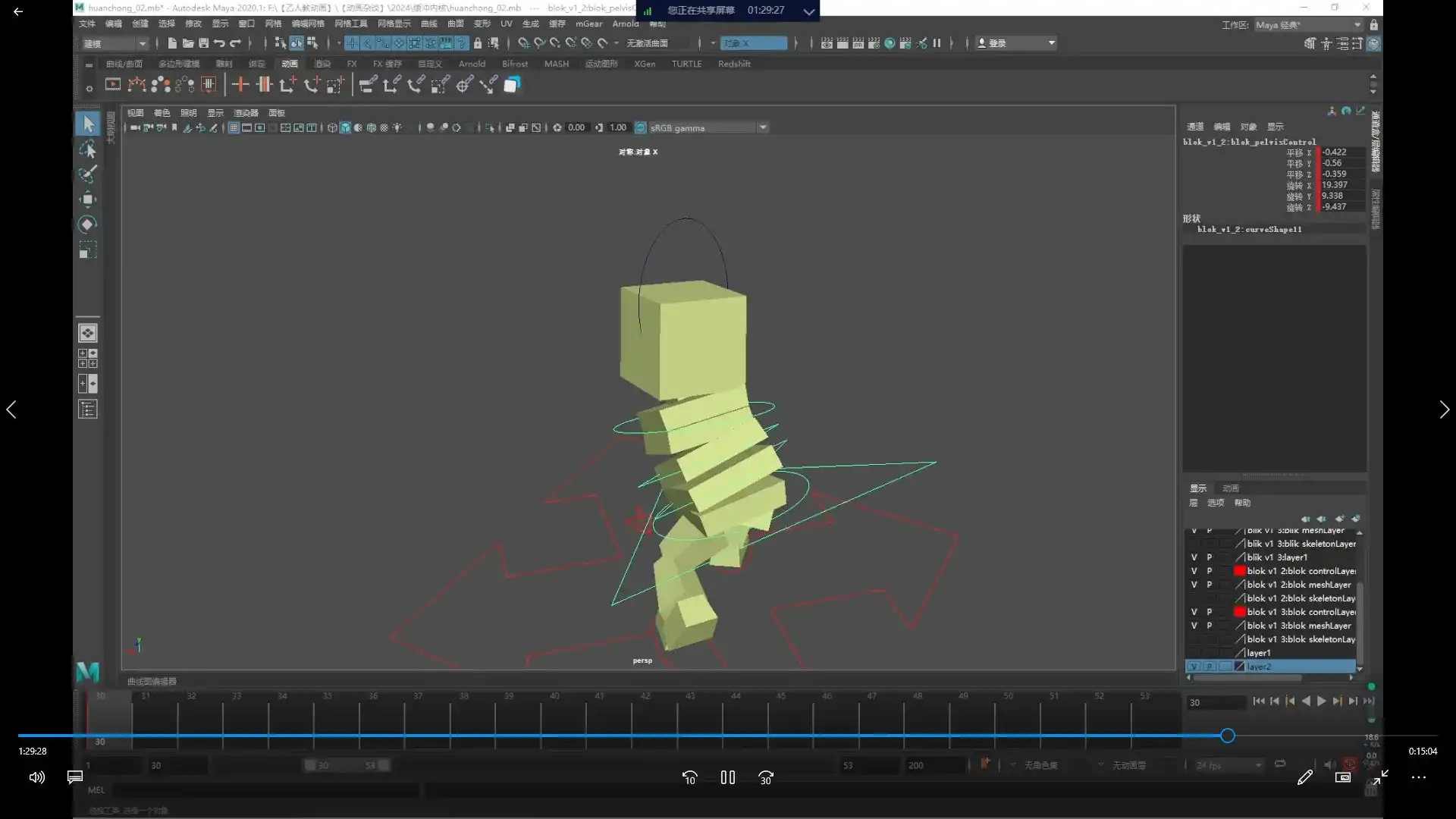Pause the video player
The image size is (1456, 819).
coord(727,777)
